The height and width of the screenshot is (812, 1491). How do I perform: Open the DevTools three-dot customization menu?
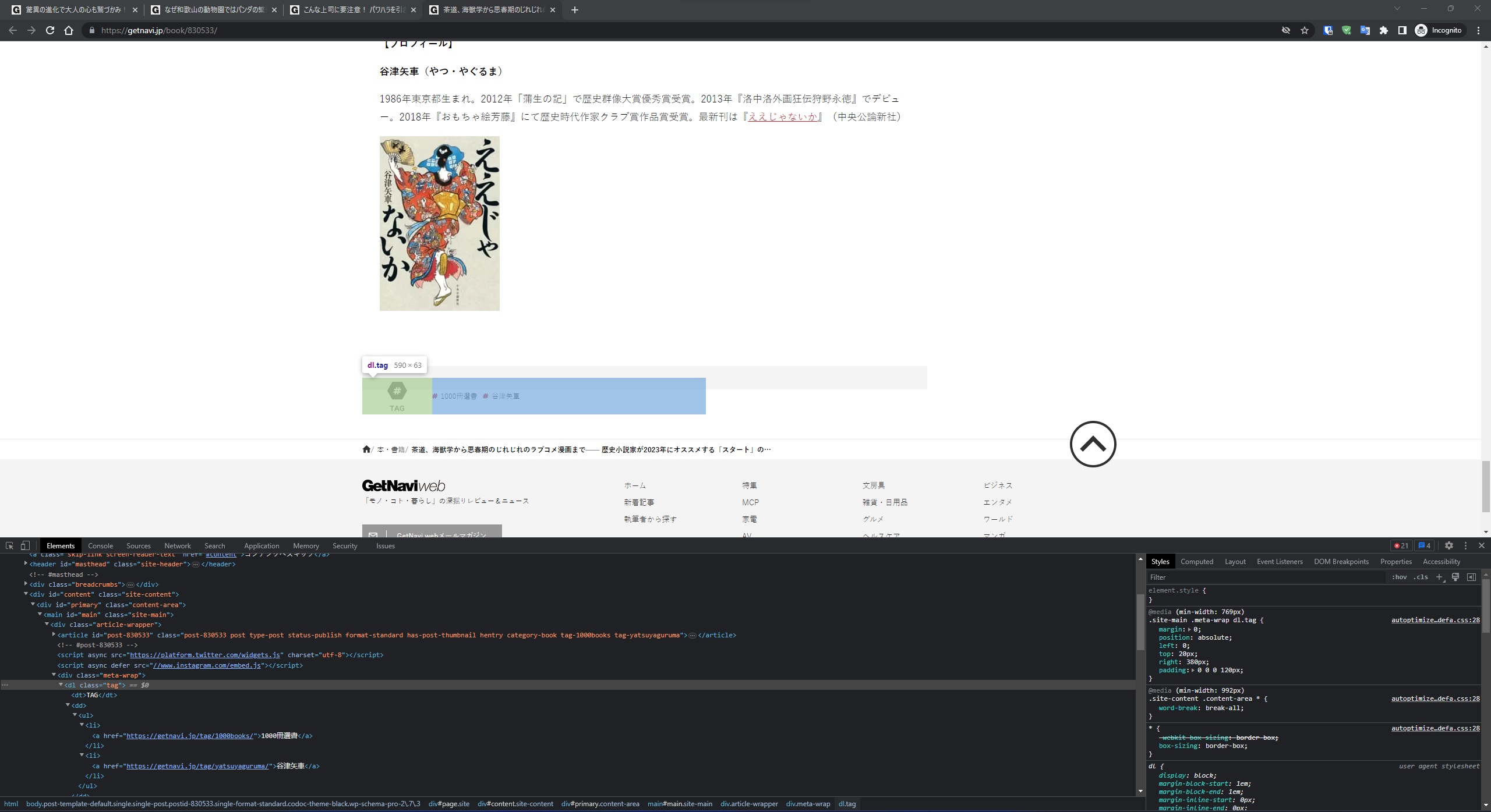(x=1465, y=545)
